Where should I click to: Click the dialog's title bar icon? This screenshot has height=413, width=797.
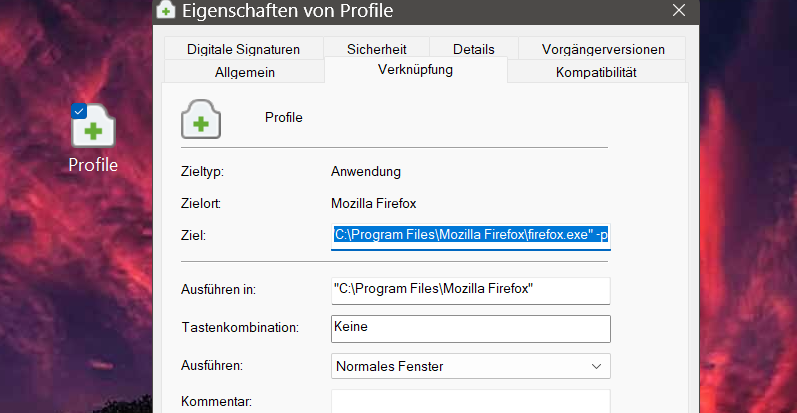pos(165,12)
